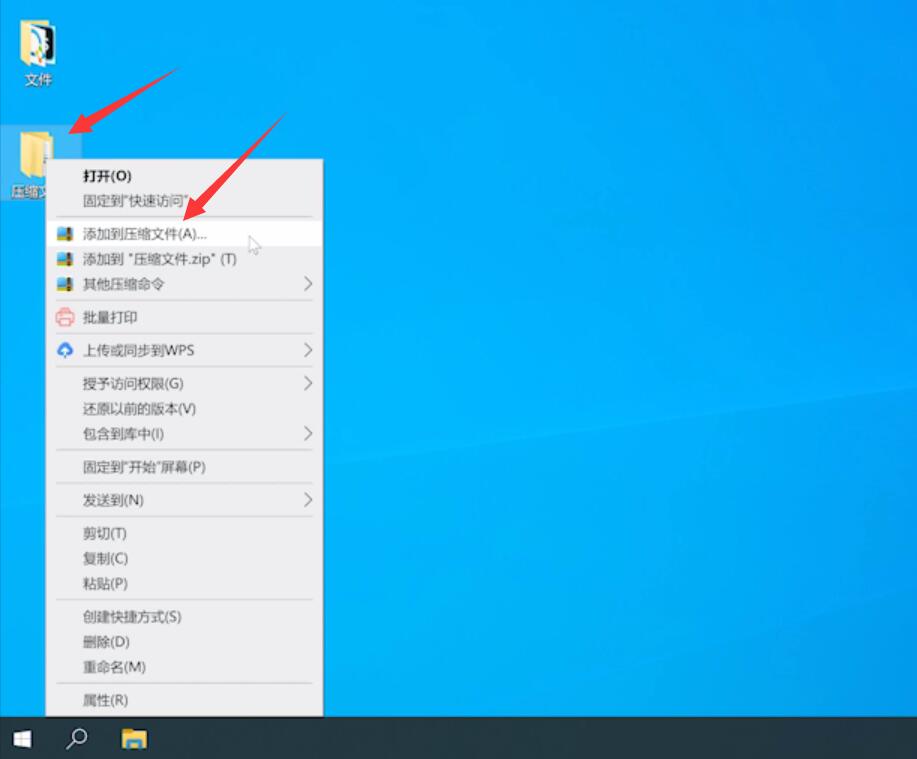The height and width of the screenshot is (759, 917).
Task: Choose 重命名(M) from the context menu
Action: point(184,667)
